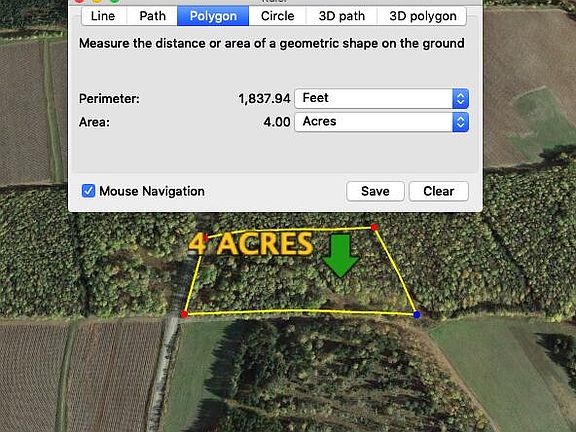Click the yellow bottom edge of polygon

click(300, 312)
